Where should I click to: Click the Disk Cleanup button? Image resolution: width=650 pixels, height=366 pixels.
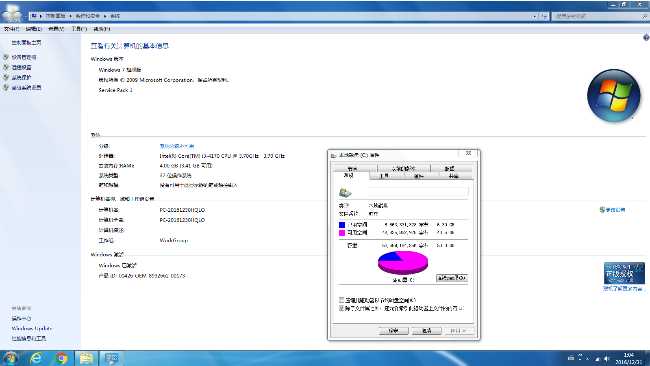(452, 278)
